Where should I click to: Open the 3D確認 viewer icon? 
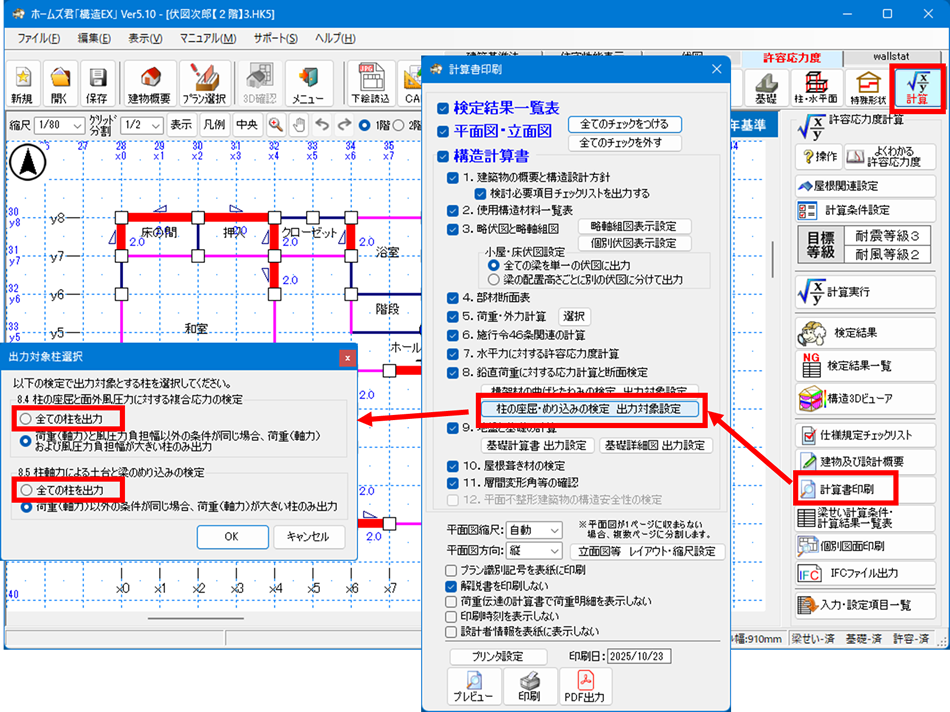pyautogui.click(x=257, y=81)
